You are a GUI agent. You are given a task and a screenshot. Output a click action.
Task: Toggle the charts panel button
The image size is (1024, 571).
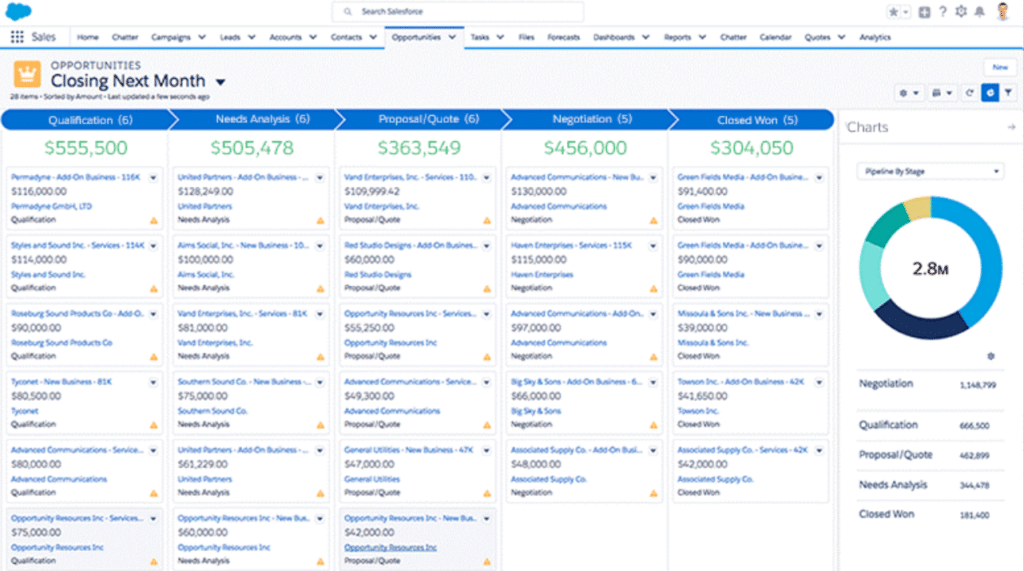point(990,93)
